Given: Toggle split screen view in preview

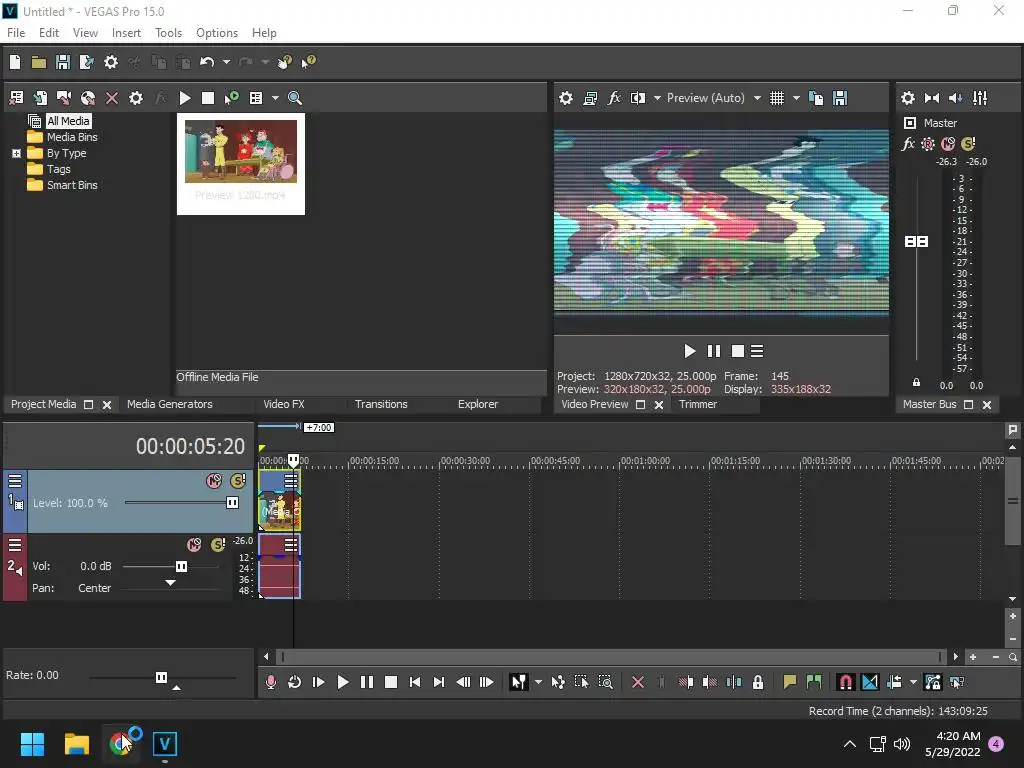Looking at the screenshot, I should click(638, 98).
